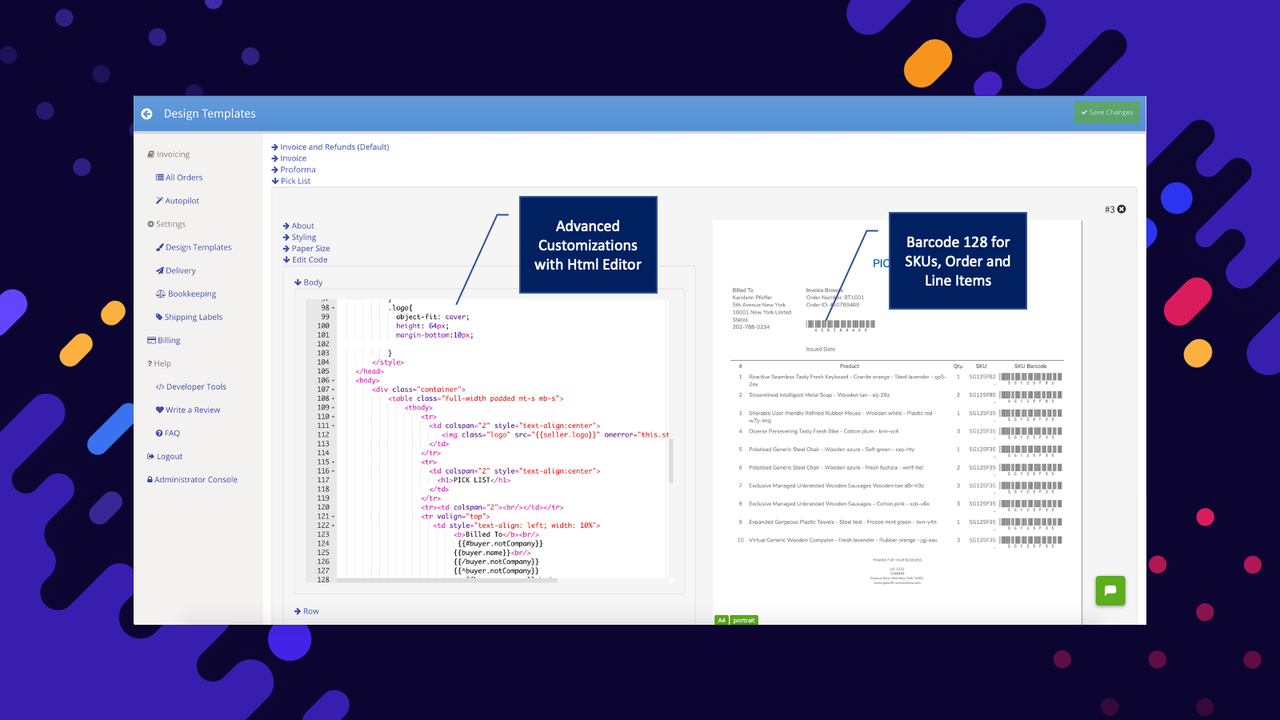This screenshot has height=720, width=1280.
Task: Click the pick list preview page
Action: click(x=897, y=420)
